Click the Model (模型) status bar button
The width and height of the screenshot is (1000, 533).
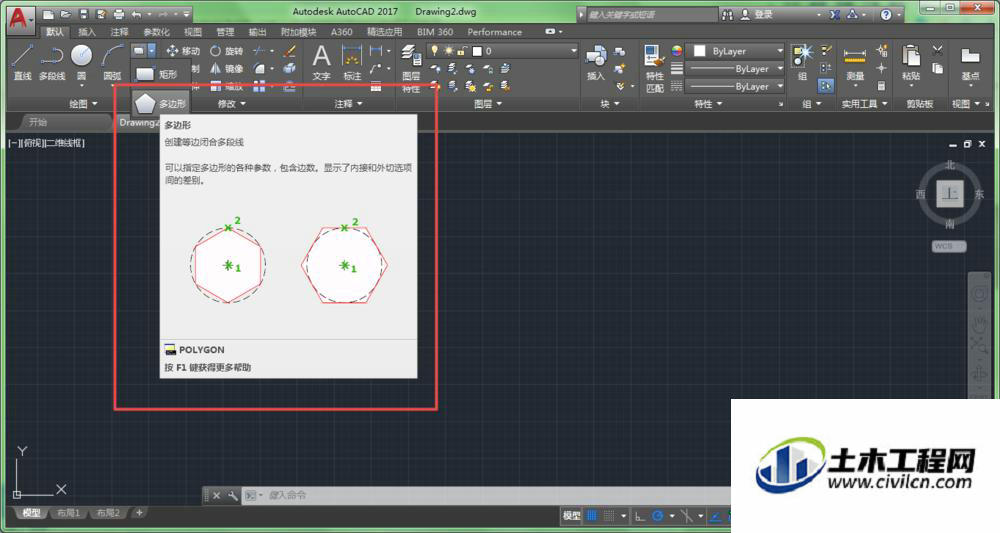(x=572, y=516)
